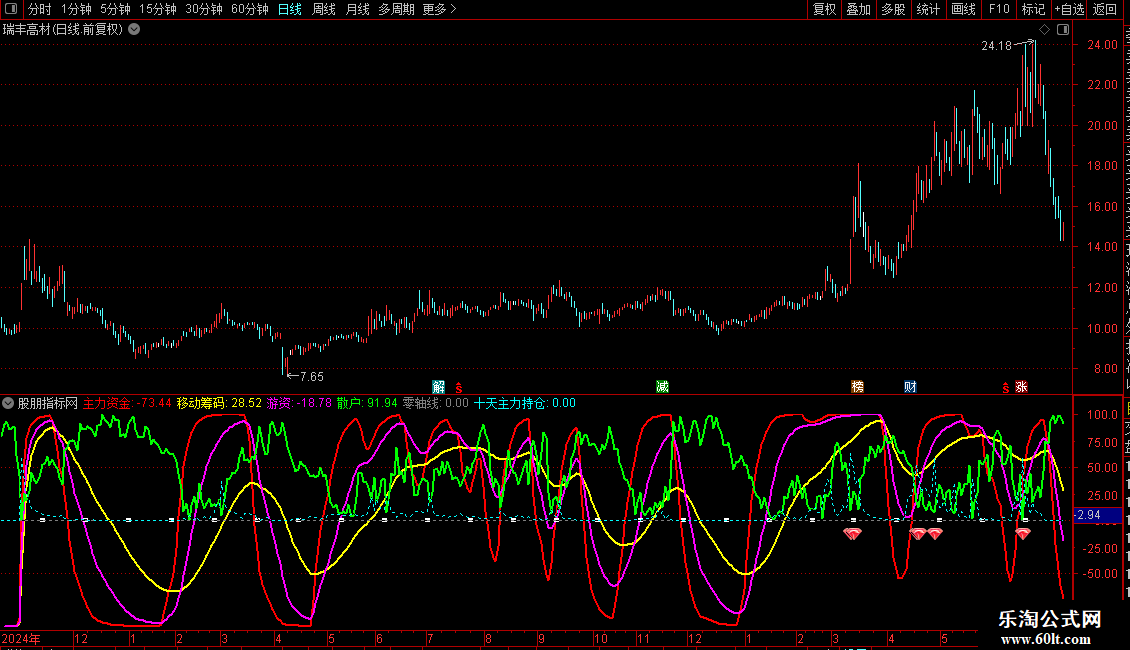The height and width of the screenshot is (650, 1130).
Task: Click the 7.65 low price label
Action: (x=311, y=376)
